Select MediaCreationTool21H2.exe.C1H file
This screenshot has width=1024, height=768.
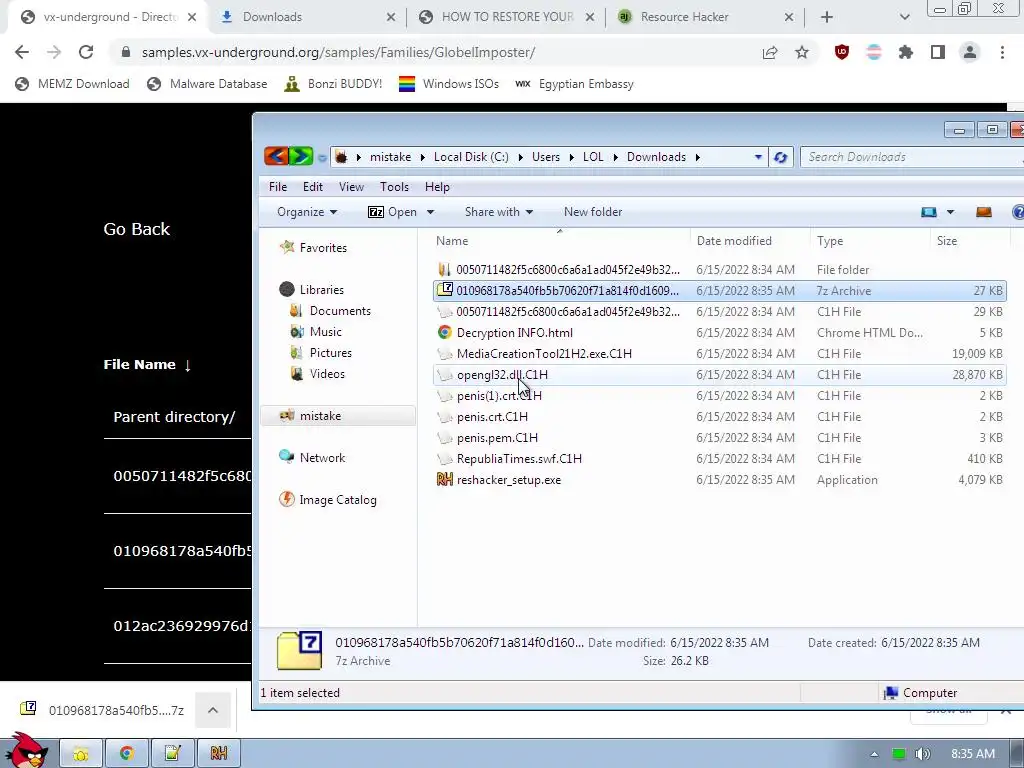pos(719,353)
